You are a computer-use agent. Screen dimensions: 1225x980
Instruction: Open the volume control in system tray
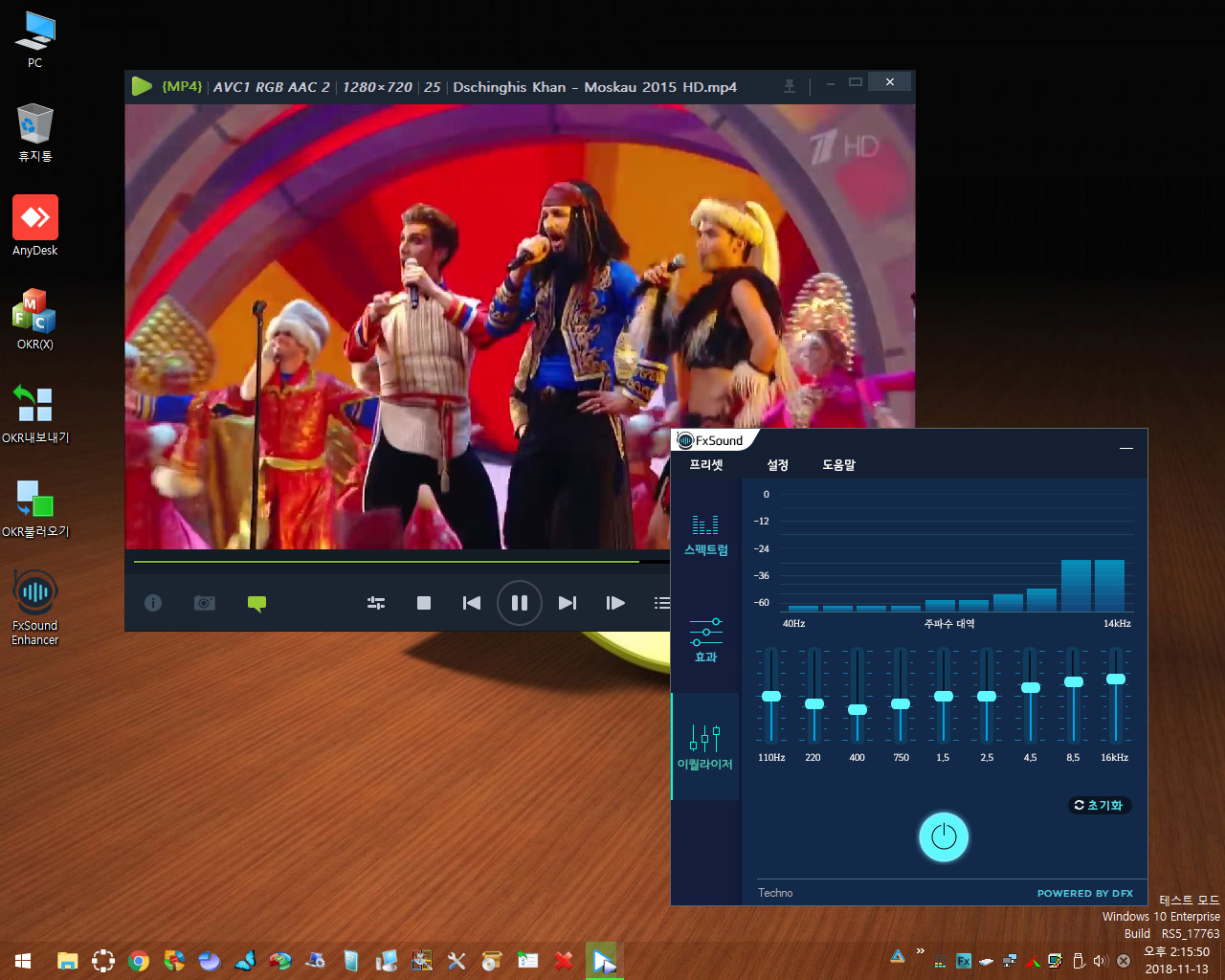(1100, 961)
